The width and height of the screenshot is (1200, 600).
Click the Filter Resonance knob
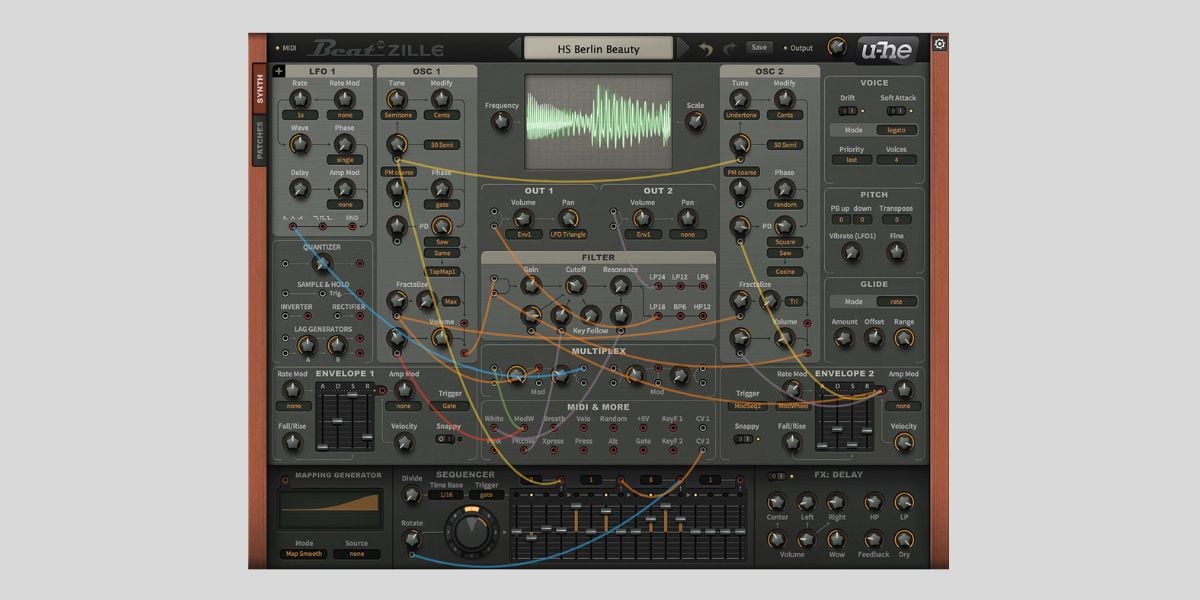click(x=619, y=286)
